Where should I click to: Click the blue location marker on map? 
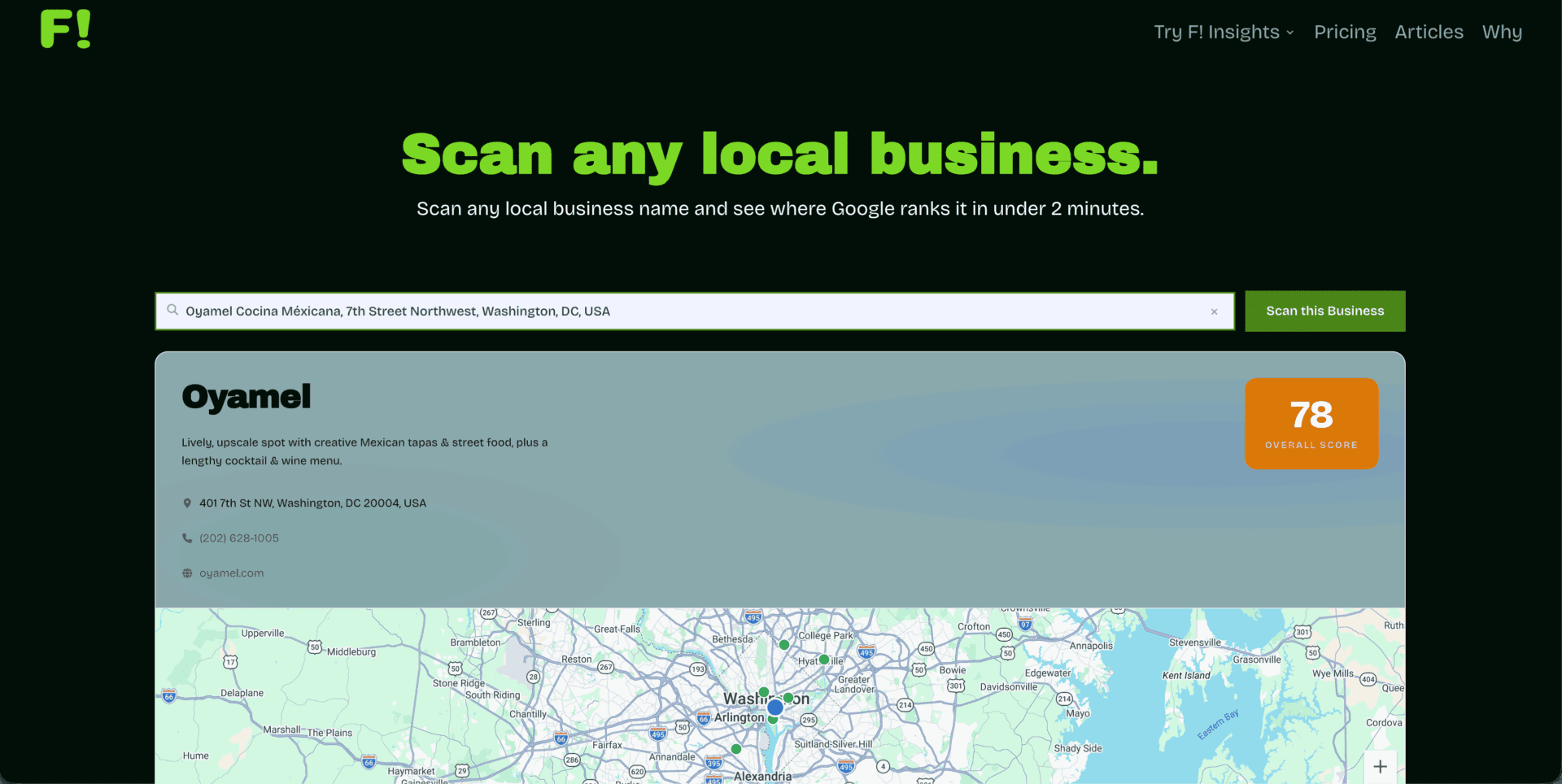click(775, 708)
